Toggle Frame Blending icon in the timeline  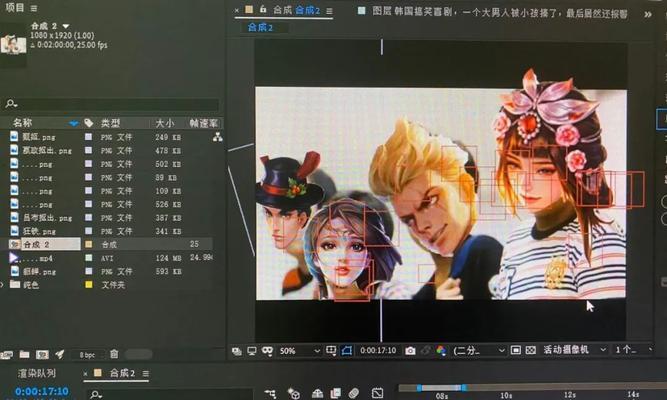(336, 394)
